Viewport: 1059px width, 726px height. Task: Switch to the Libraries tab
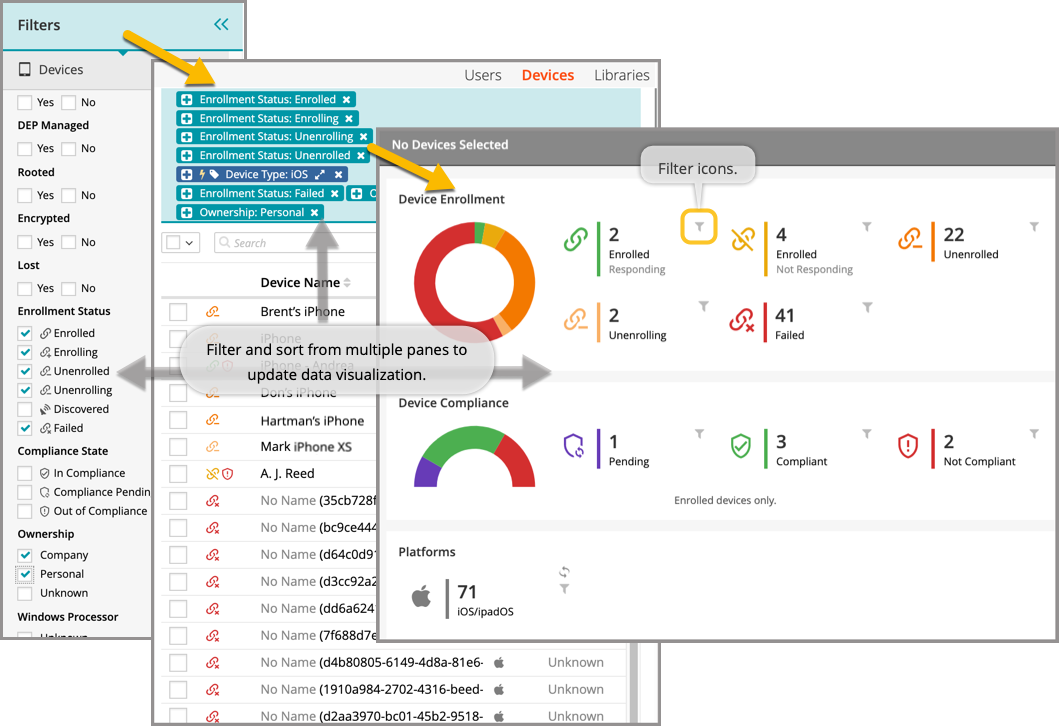point(621,75)
